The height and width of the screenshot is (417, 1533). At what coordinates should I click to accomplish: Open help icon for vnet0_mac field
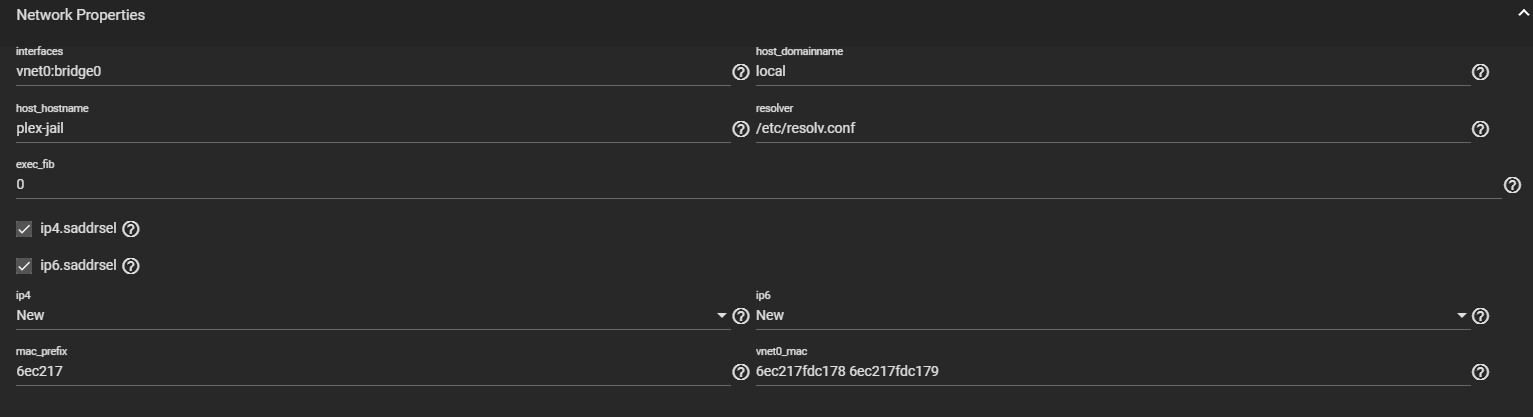(x=1480, y=372)
